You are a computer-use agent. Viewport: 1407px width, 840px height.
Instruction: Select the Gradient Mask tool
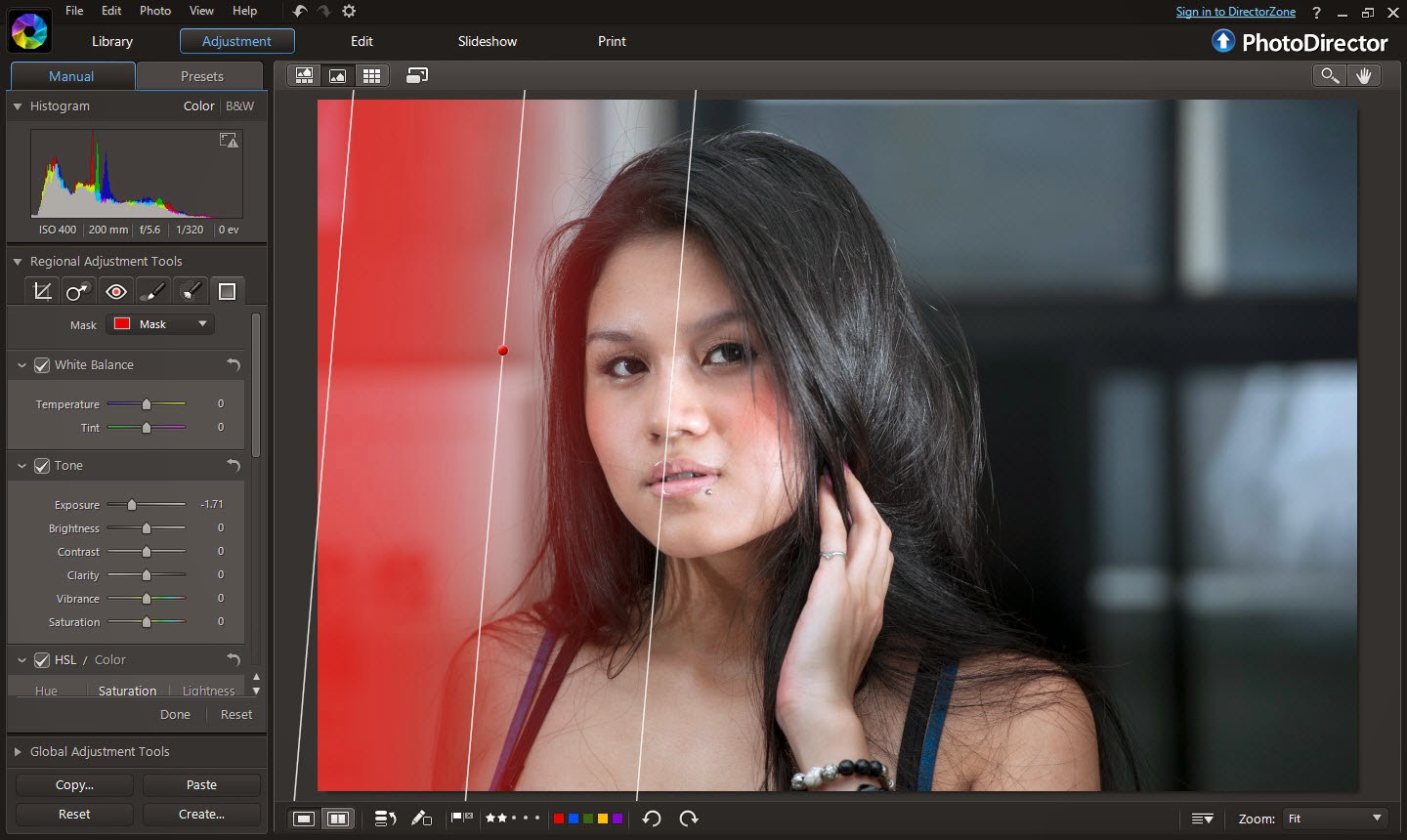point(227,291)
